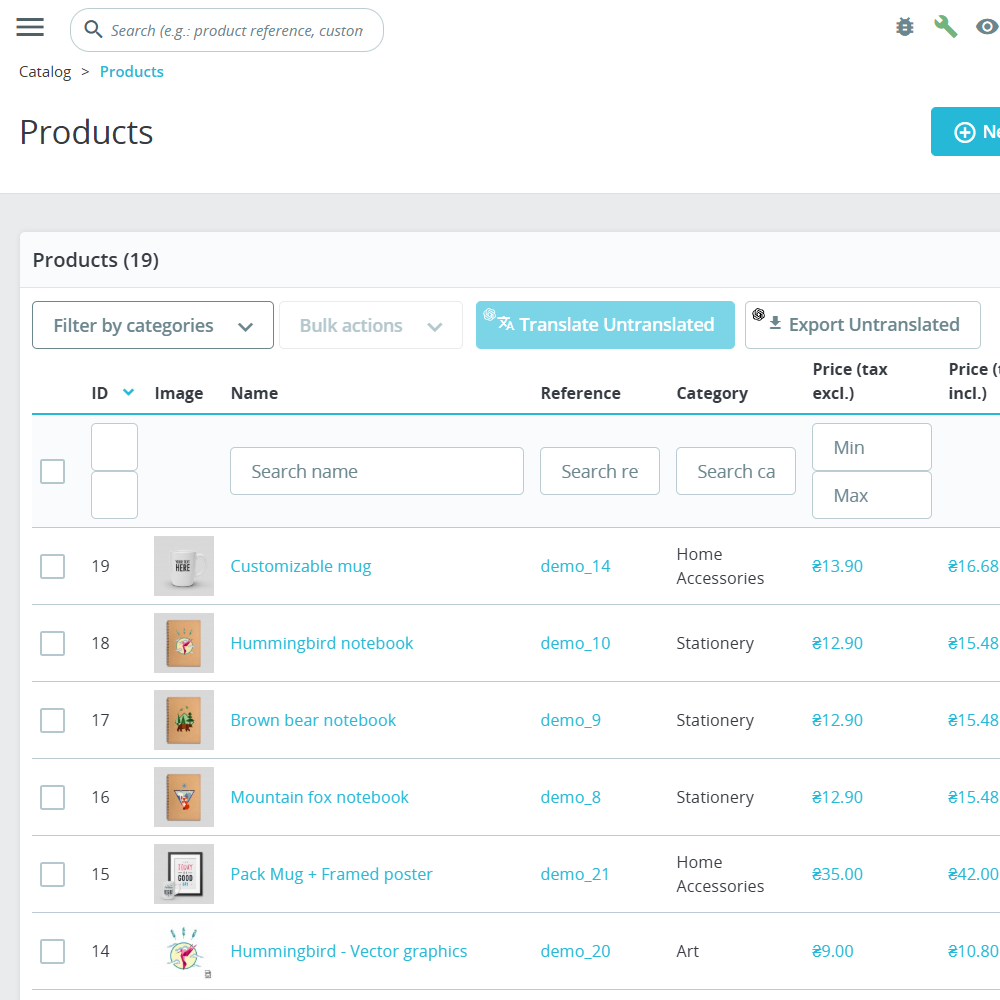1000x1000 pixels.
Task: Navigate to Catalog in the breadcrumb
Action: 45,71
